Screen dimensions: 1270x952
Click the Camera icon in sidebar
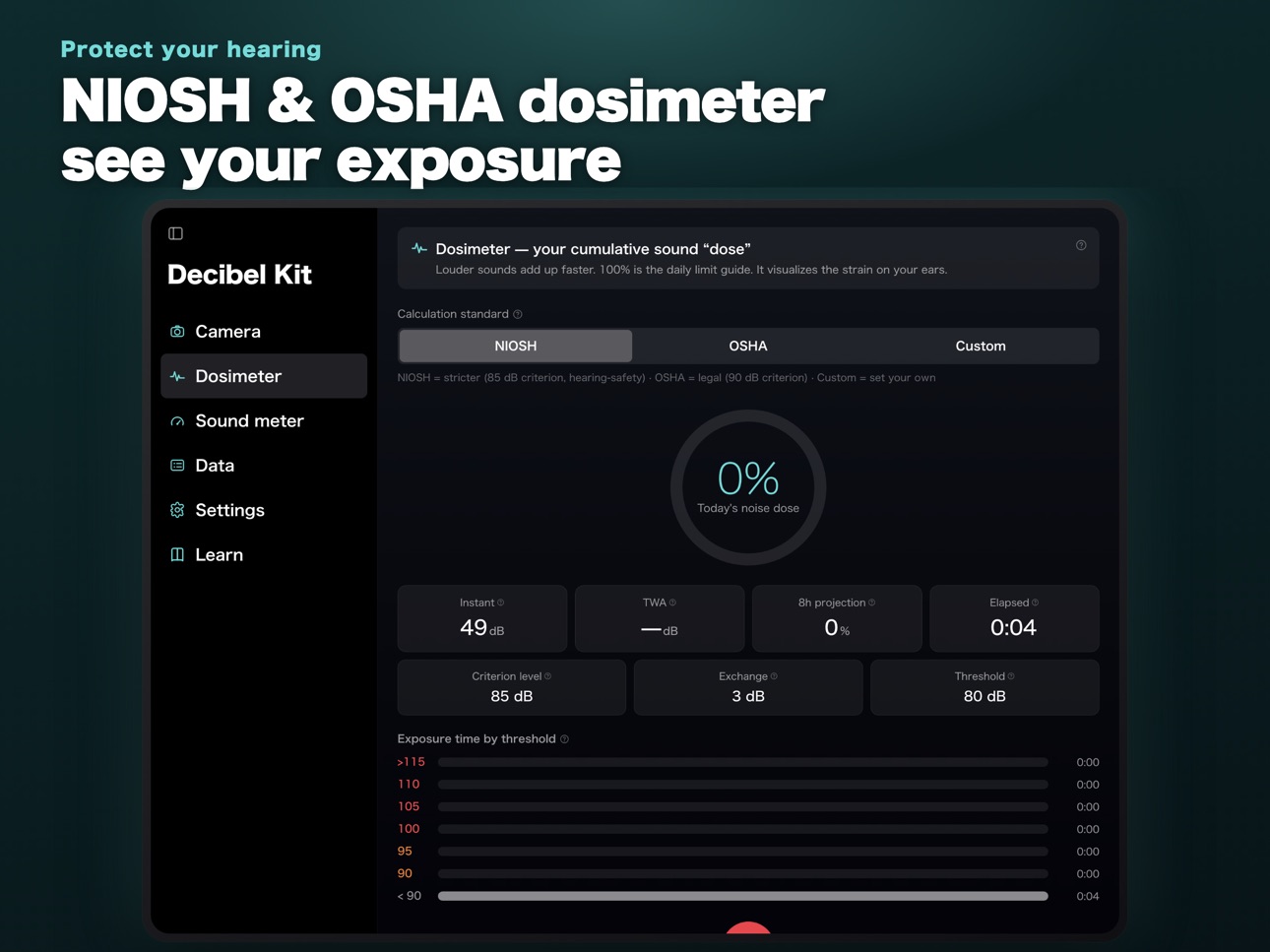click(x=177, y=332)
